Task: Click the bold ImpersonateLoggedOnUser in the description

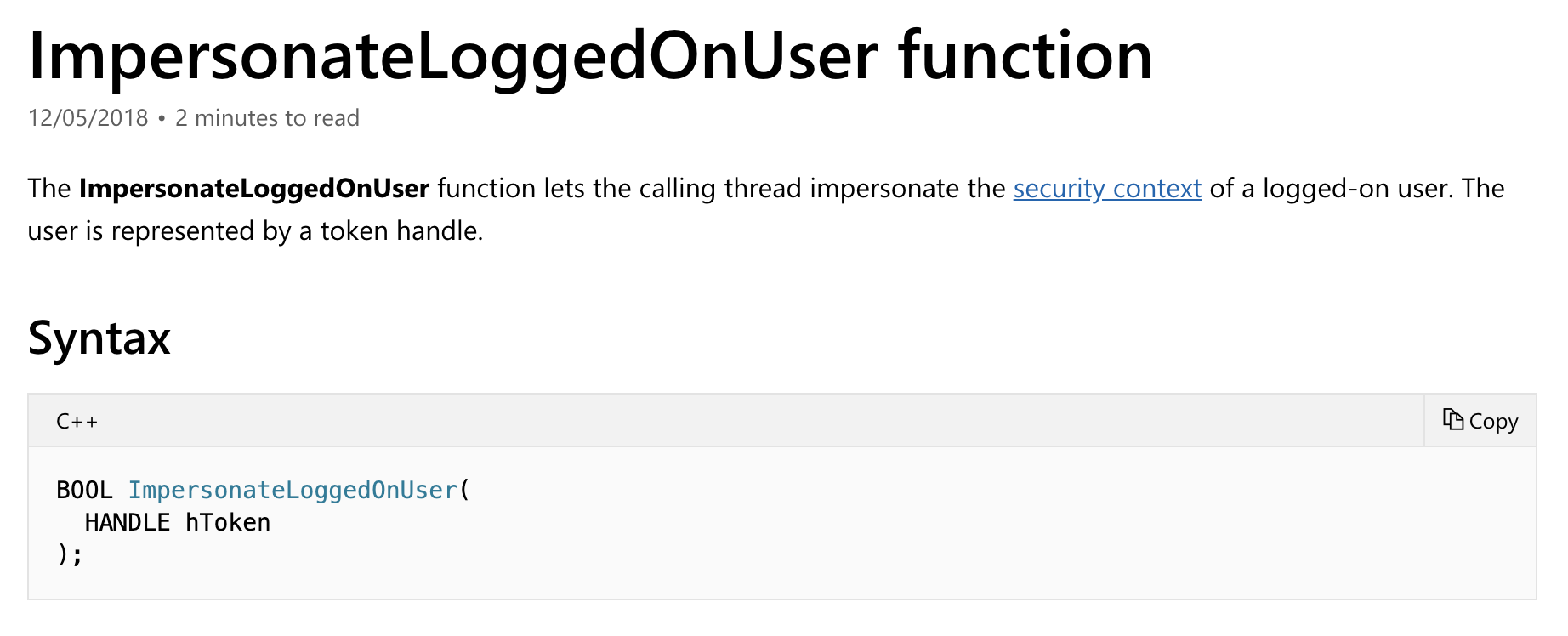Action: (x=253, y=189)
